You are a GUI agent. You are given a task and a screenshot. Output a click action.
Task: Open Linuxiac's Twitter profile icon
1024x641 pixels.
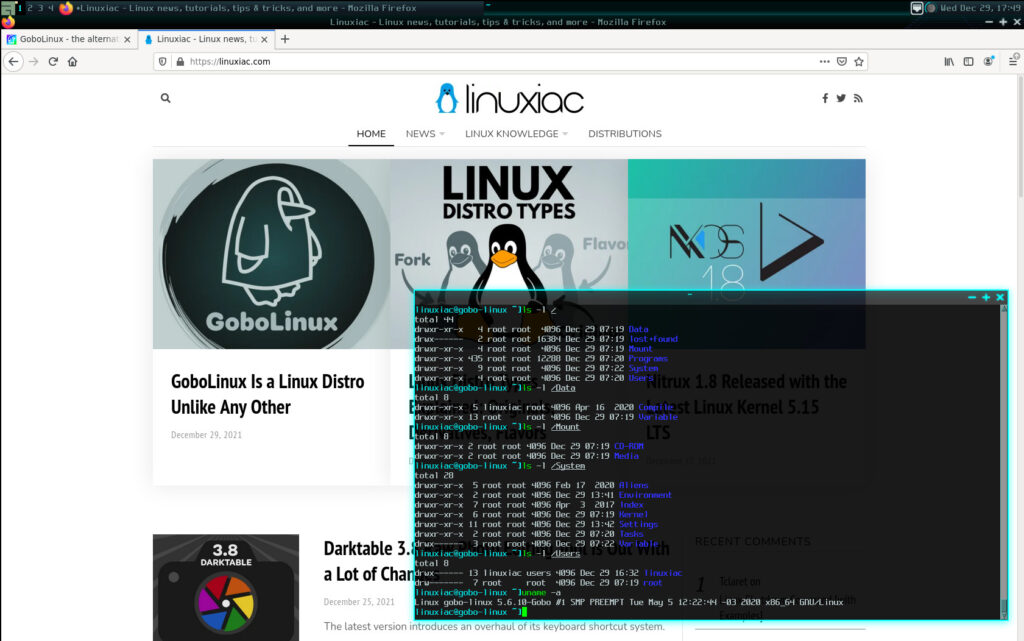point(841,98)
